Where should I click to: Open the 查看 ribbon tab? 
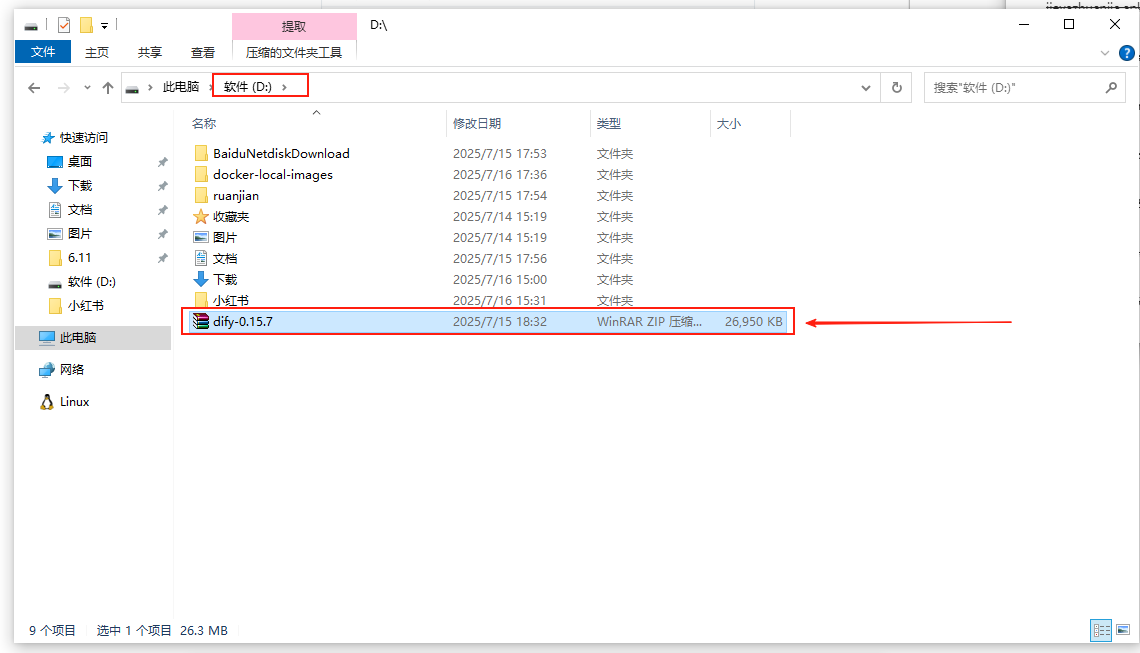click(203, 52)
